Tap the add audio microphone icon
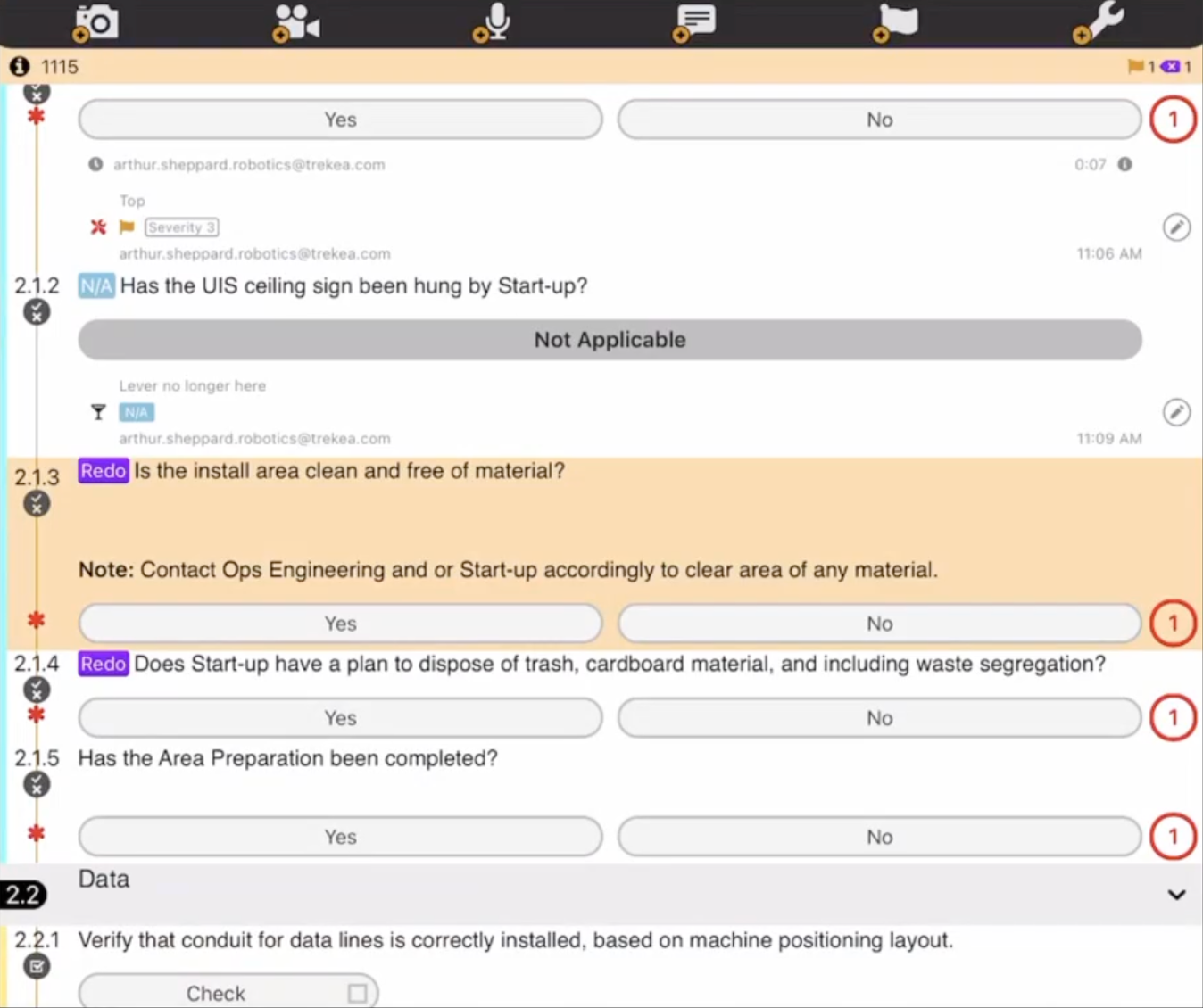1203x1008 pixels. [x=494, y=22]
